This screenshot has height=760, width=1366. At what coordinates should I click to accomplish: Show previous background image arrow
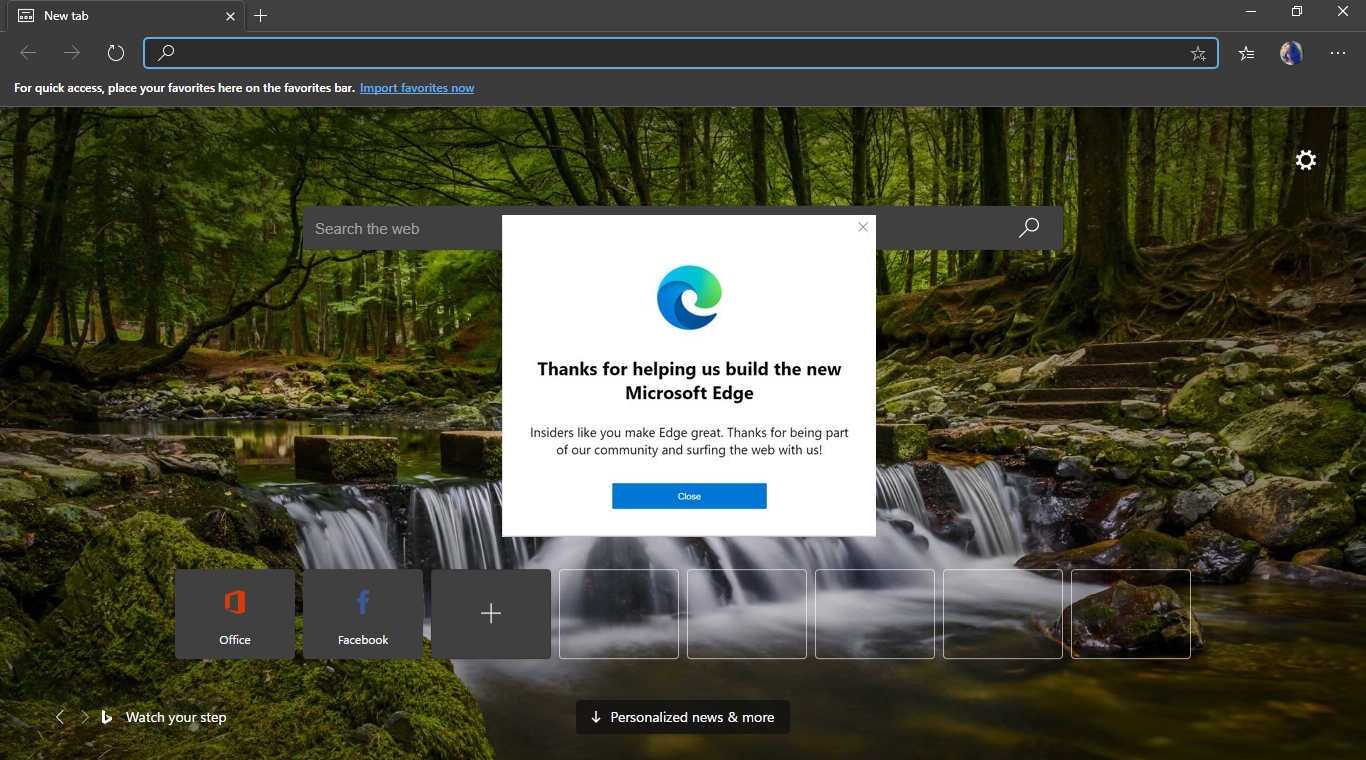coord(60,717)
